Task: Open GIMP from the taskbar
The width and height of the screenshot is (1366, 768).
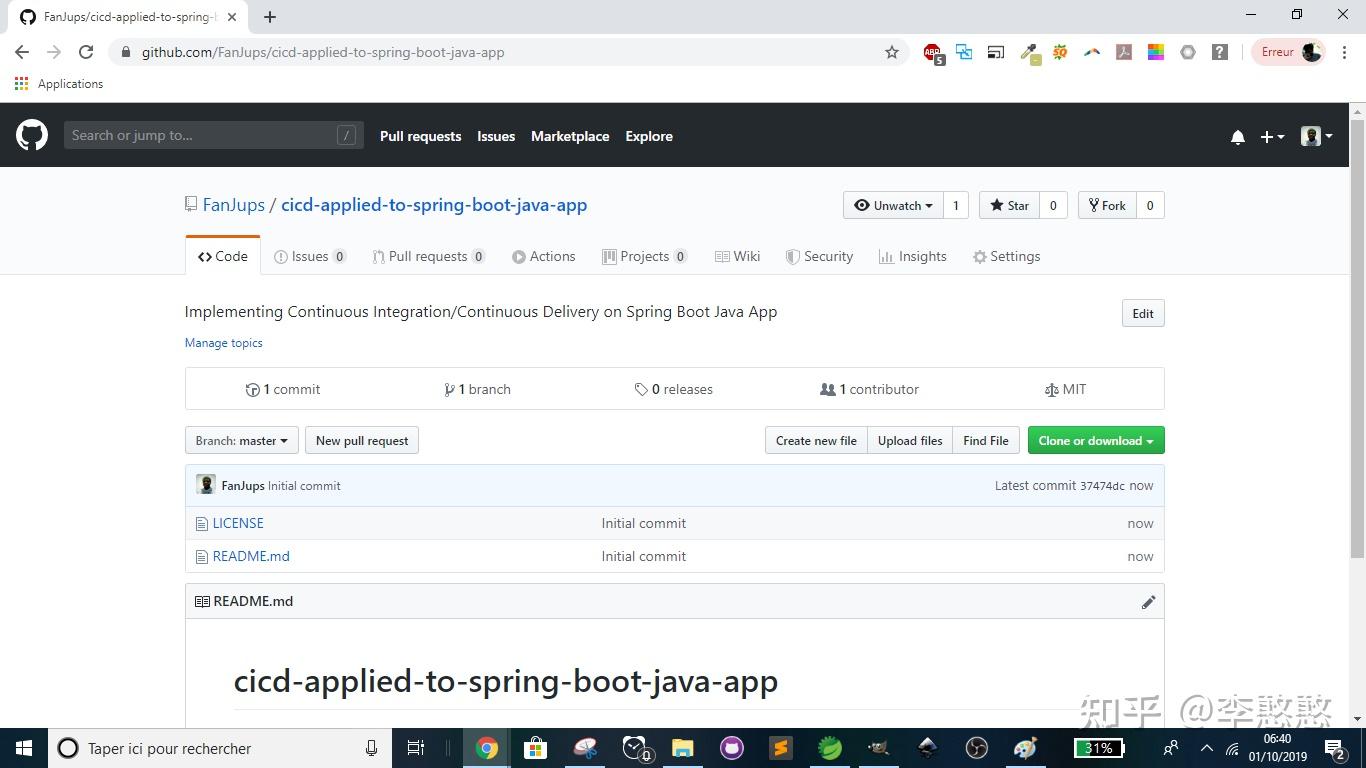Action: point(877,748)
